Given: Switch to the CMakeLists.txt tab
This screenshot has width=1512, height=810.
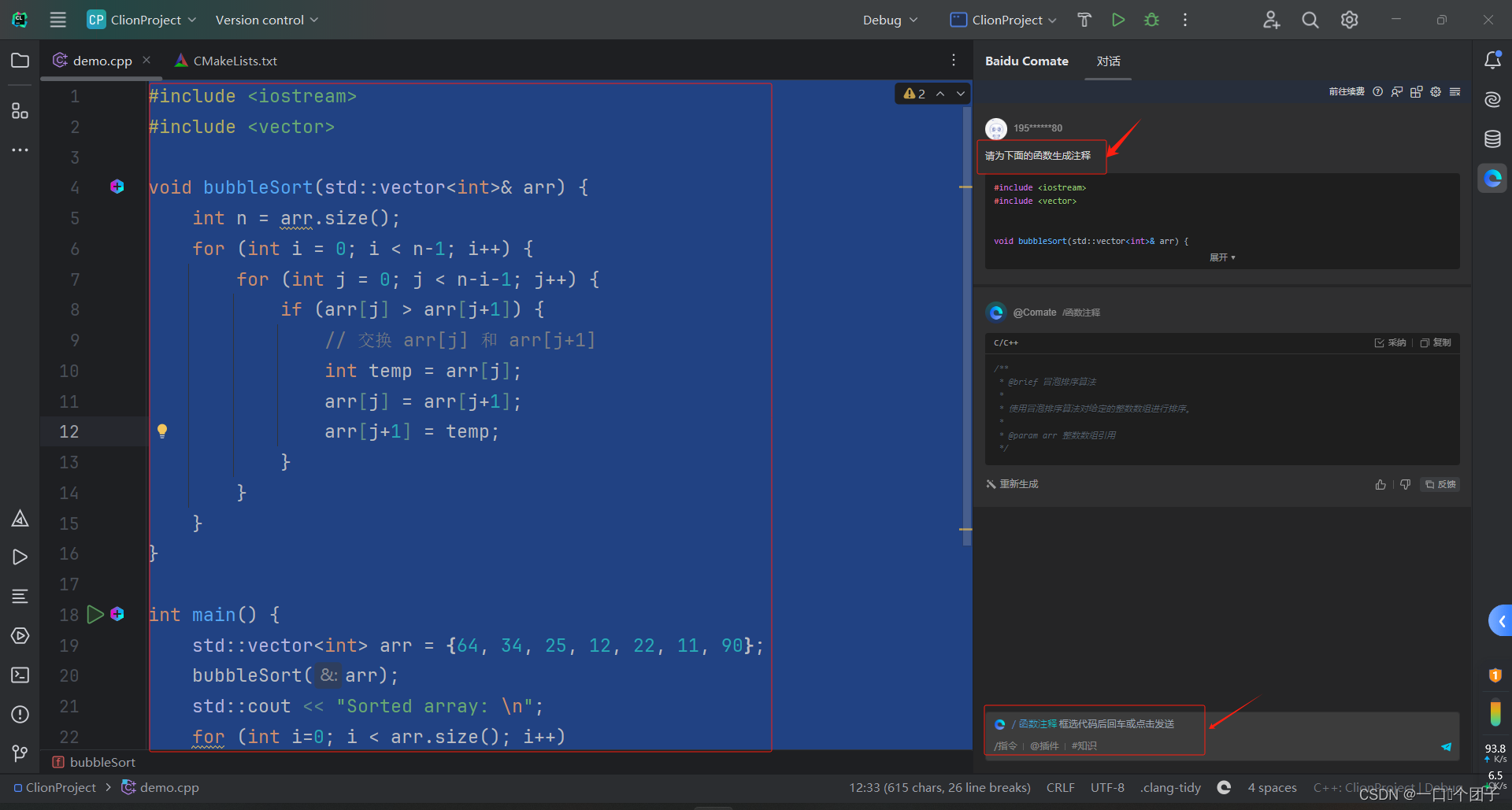Looking at the screenshot, I should (x=227, y=61).
